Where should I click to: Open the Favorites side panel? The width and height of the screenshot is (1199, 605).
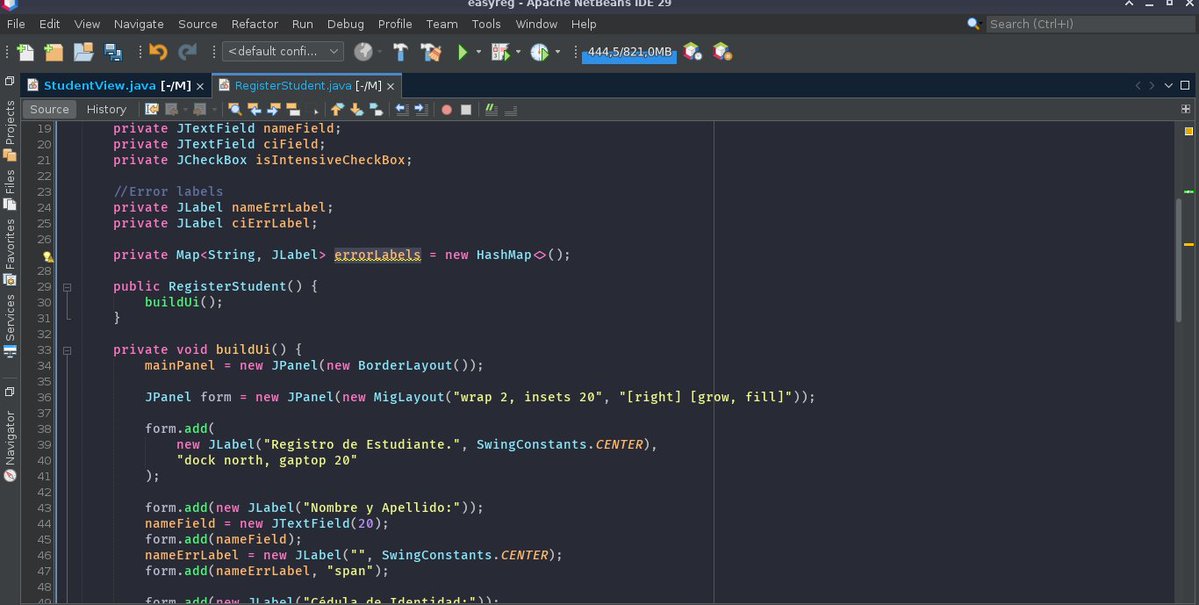[10, 252]
